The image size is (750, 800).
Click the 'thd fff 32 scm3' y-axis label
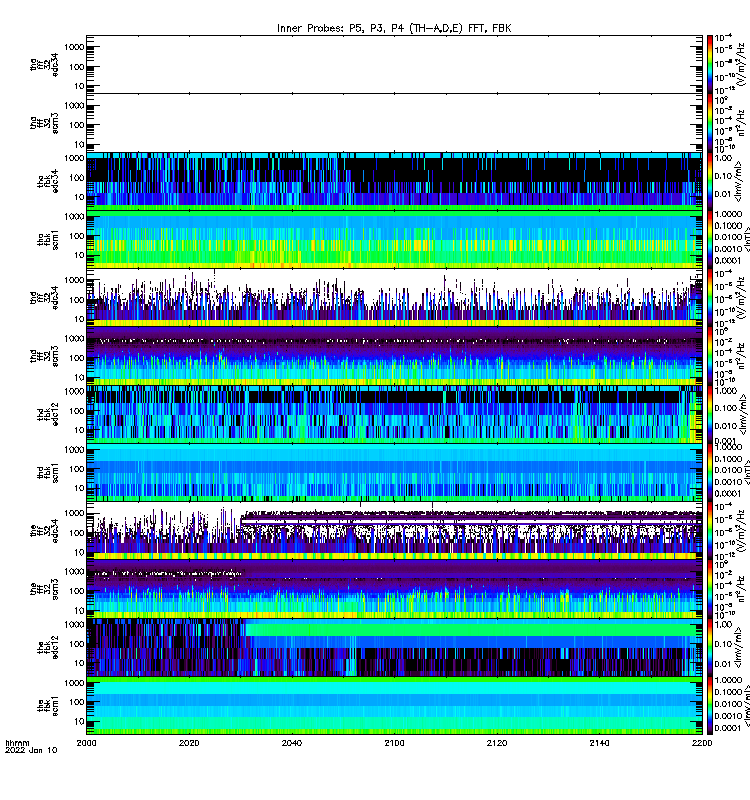pyautogui.click(x=44, y=356)
